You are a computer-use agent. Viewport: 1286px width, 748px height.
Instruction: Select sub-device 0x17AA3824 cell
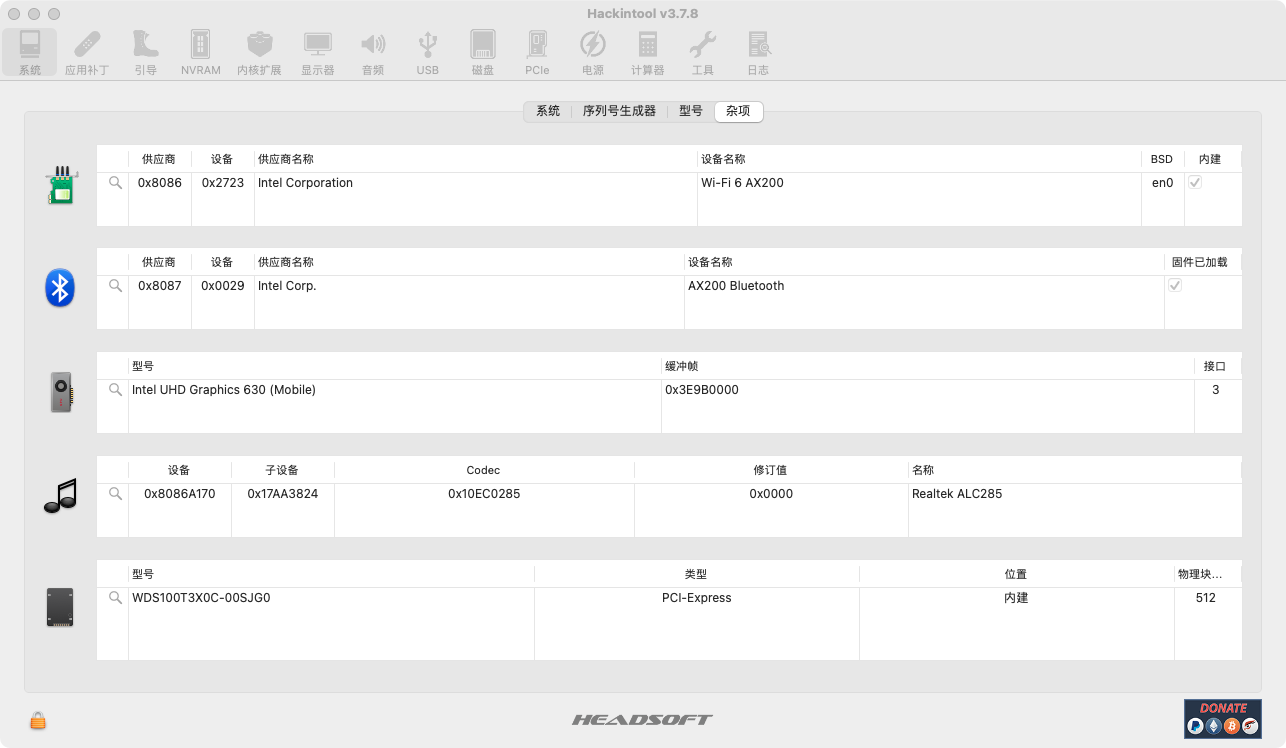pos(283,494)
